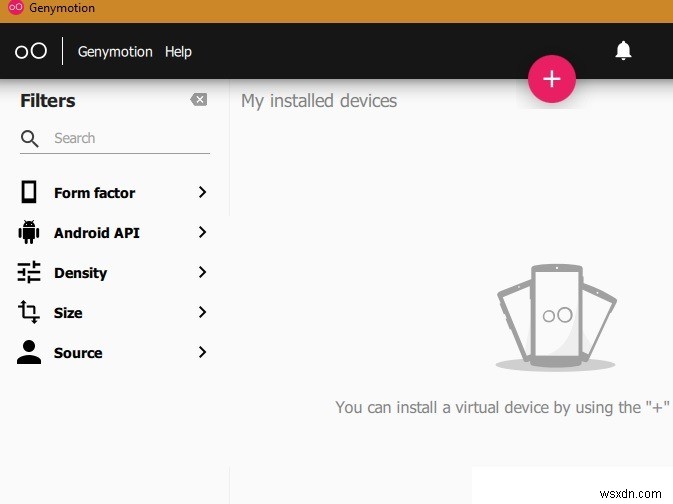
Task: Select the Source filter label
Action: (x=78, y=353)
